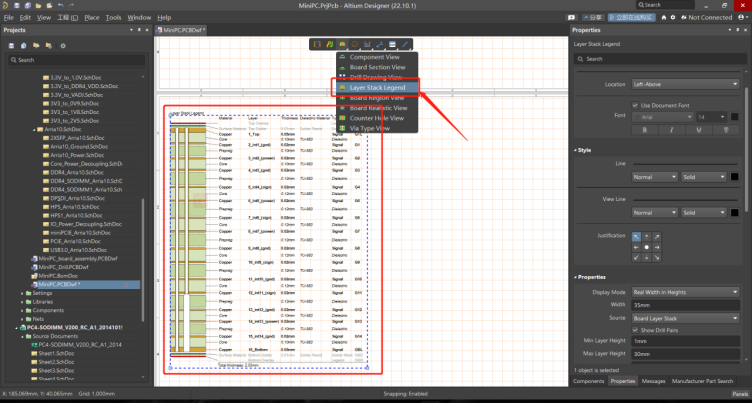Toggle Show Drill Pairs checkbox
The image size is (753, 404).
point(635,329)
